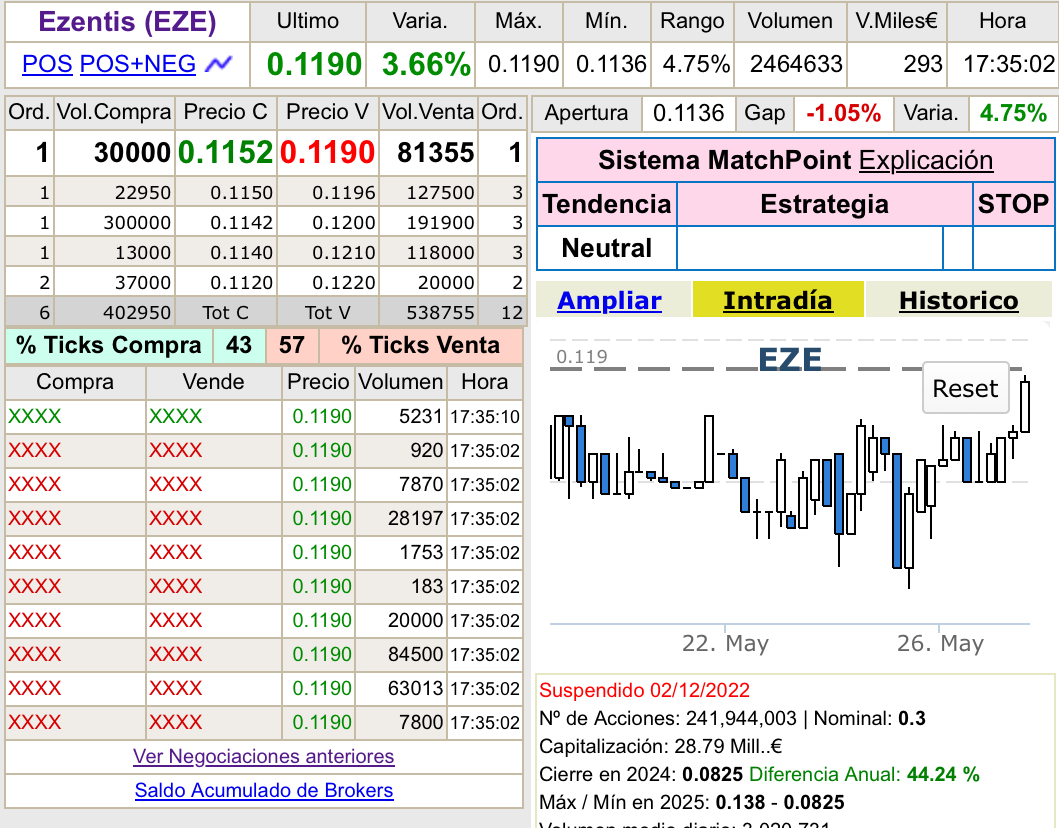Open Ver Negociaciones anteriores link
The height and width of the screenshot is (828, 1059).
pos(263,756)
